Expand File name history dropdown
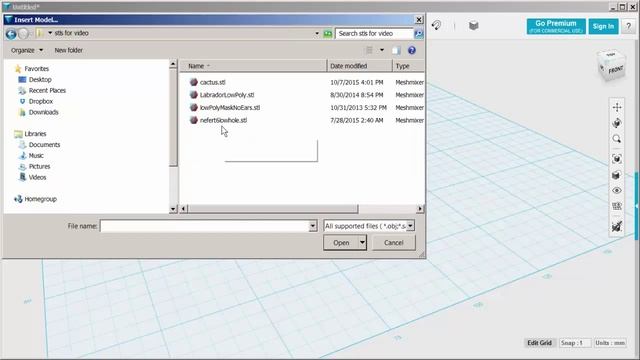The width and height of the screenshot is (640, 360). pos(313,226)
